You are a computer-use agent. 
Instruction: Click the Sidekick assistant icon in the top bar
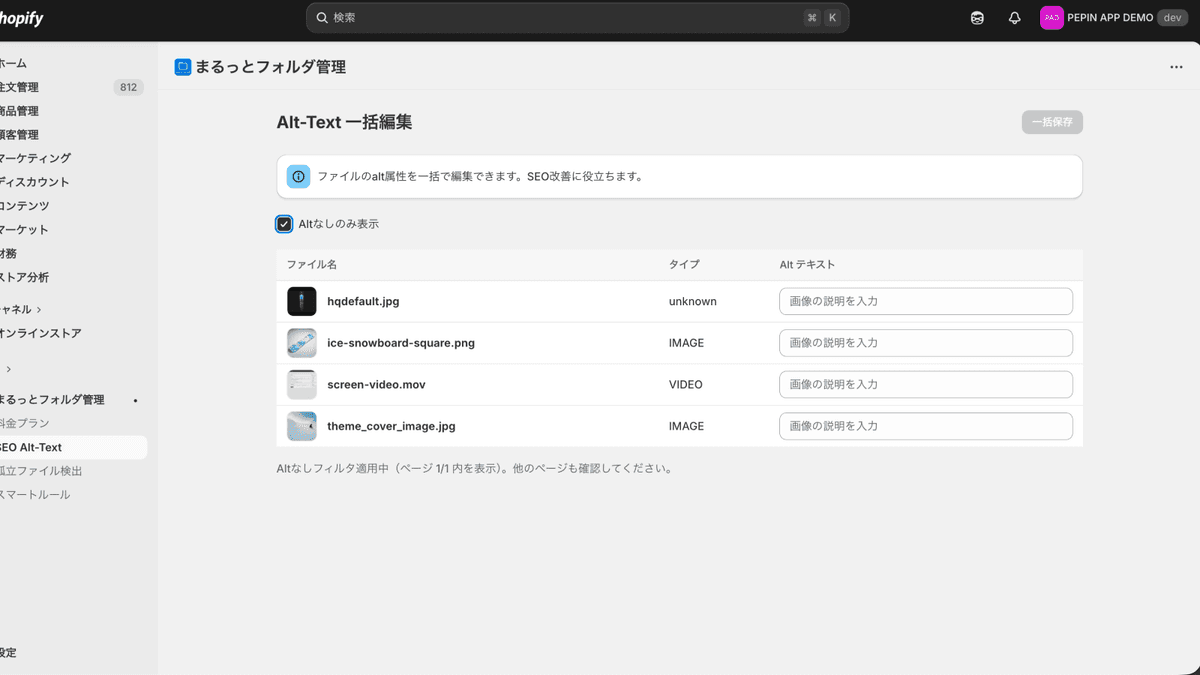(977, 17)
